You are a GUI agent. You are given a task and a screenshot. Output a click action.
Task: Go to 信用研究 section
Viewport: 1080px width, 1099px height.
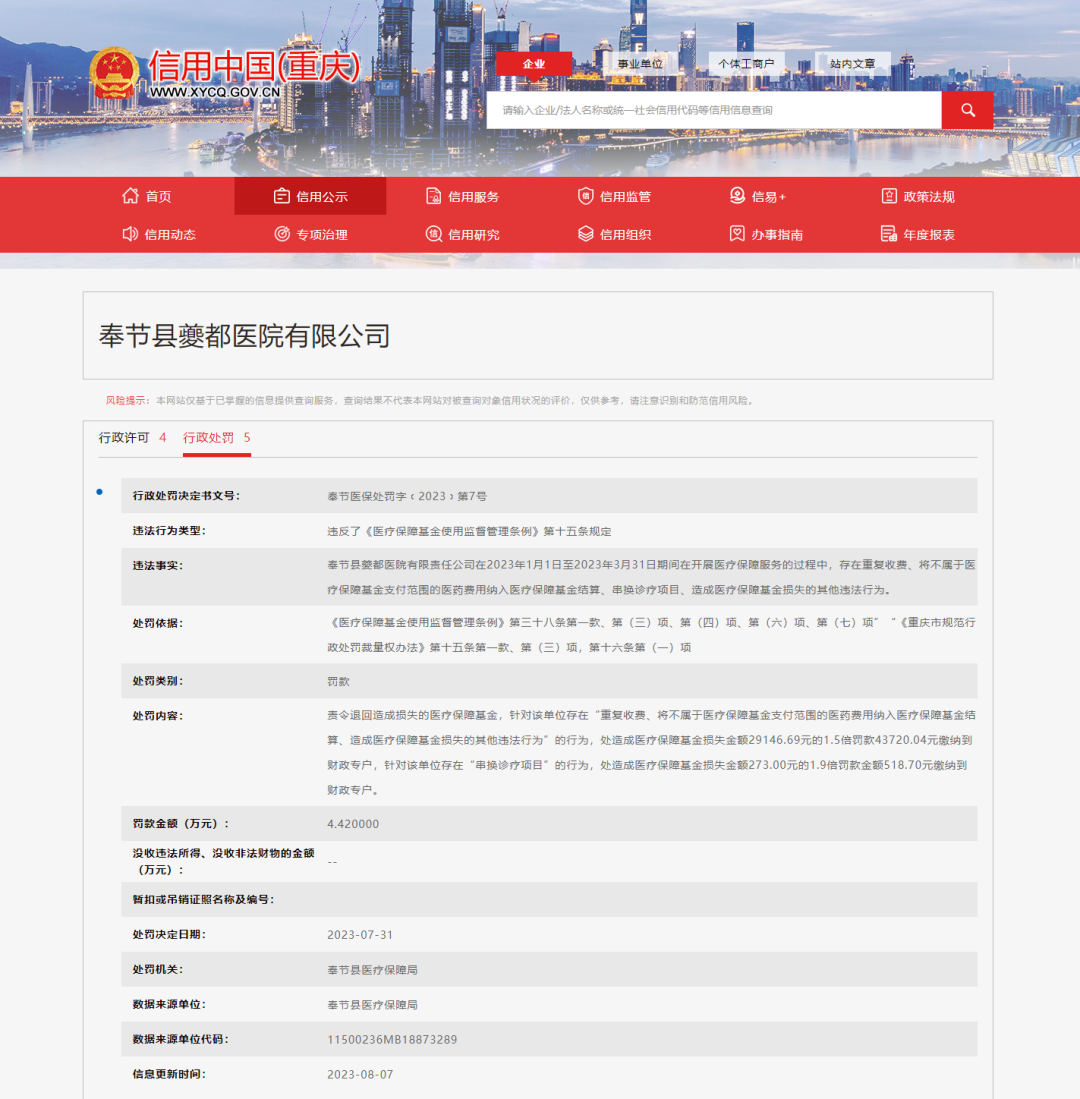pos(474,234)
